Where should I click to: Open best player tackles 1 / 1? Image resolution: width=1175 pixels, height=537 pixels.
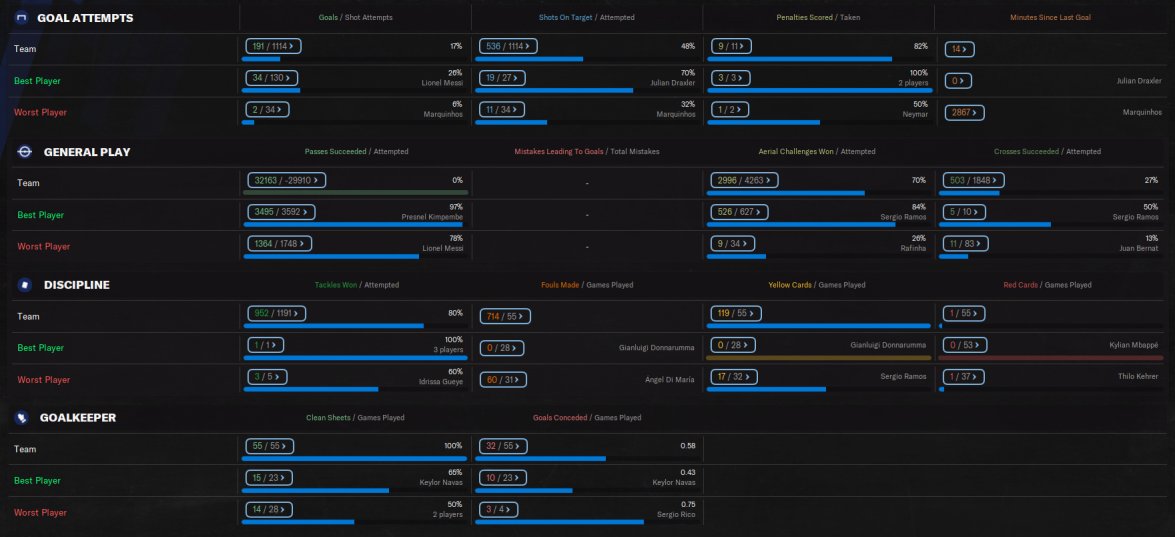click(265, 345)
